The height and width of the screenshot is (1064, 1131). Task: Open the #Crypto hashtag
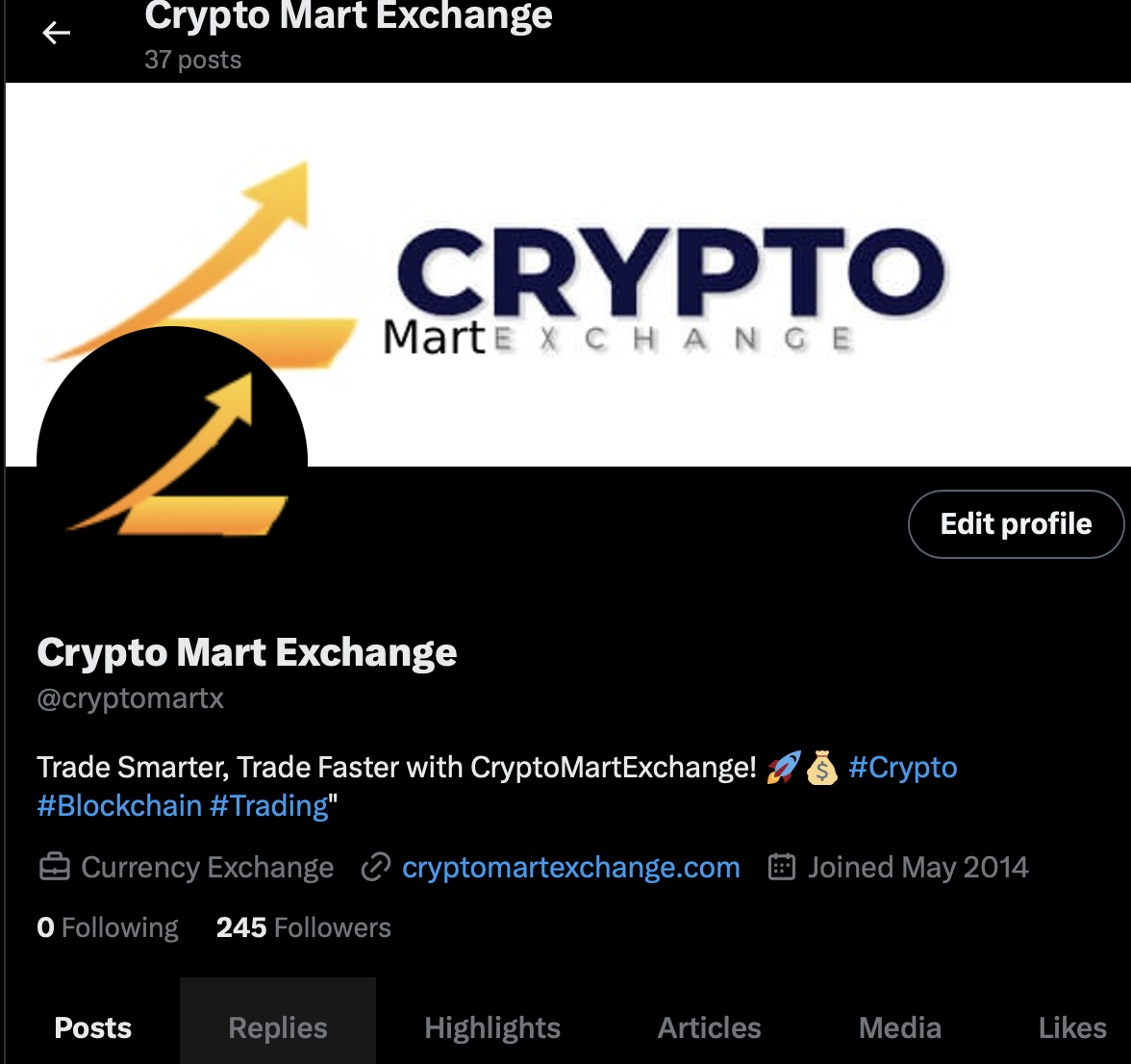point(903,768)
